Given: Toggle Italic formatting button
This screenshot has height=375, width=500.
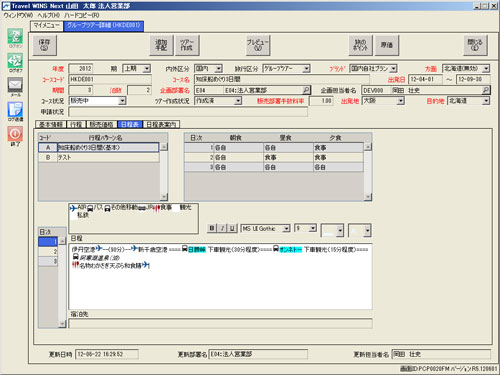Looking at the screenshot, I should click(x=222, y=228).
